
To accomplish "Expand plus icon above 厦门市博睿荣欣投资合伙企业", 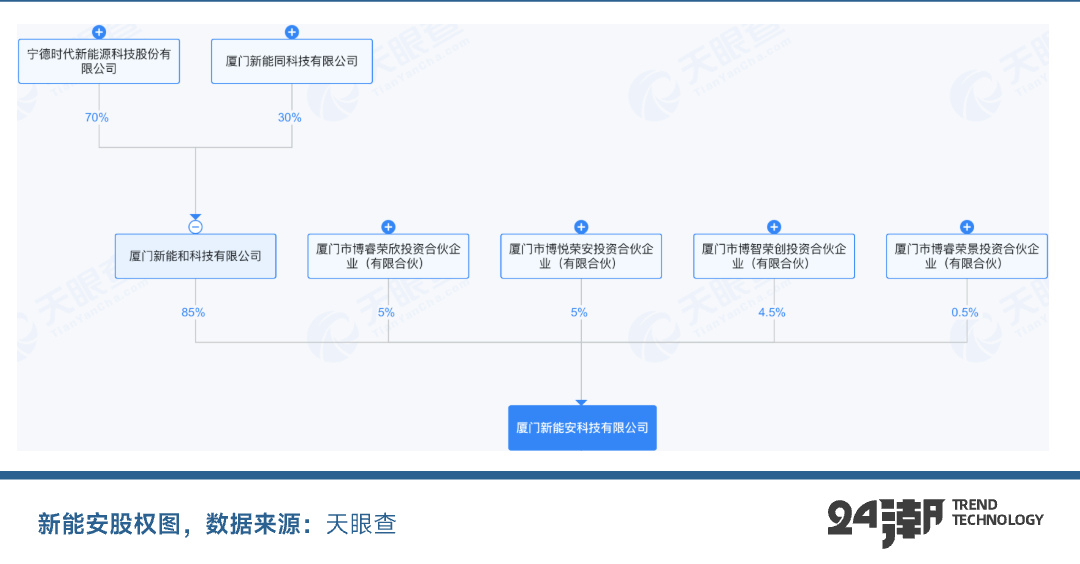I will point(388,227).
